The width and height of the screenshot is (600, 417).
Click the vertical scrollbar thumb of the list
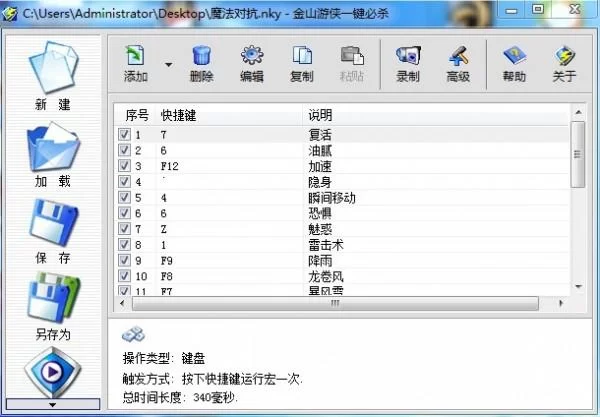[578, 154]
